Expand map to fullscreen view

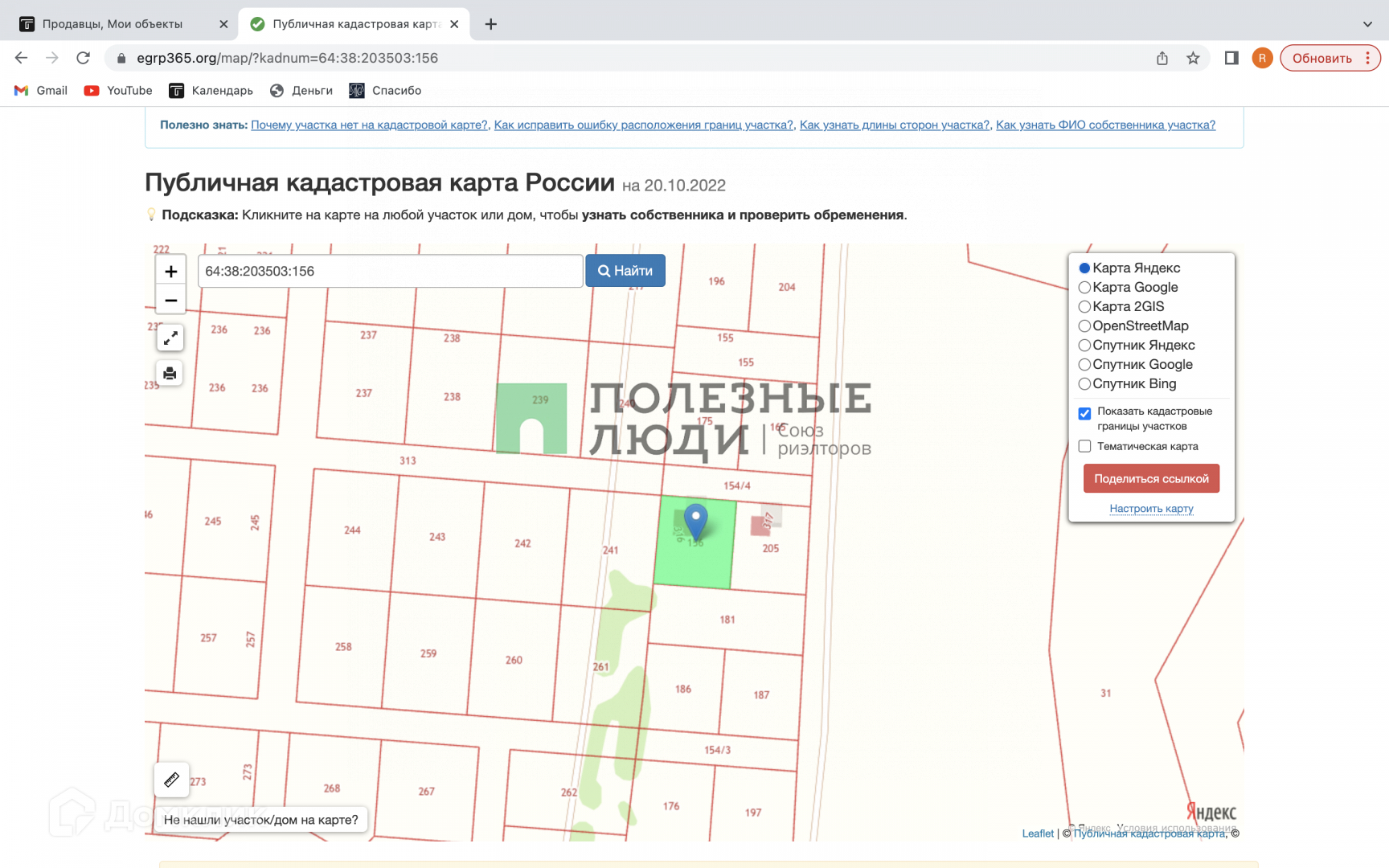click(170, 338)
